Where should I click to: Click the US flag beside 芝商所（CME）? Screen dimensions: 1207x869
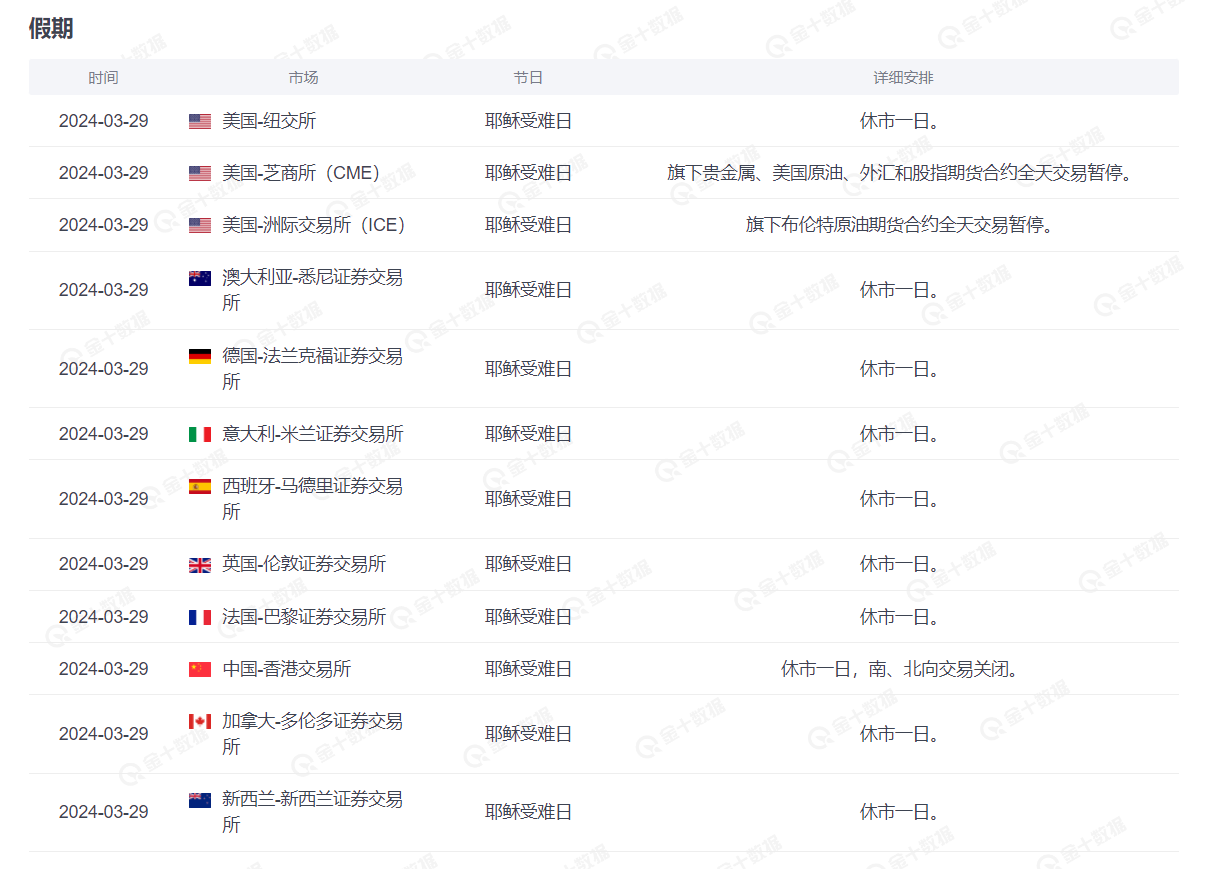click(200, 172)
